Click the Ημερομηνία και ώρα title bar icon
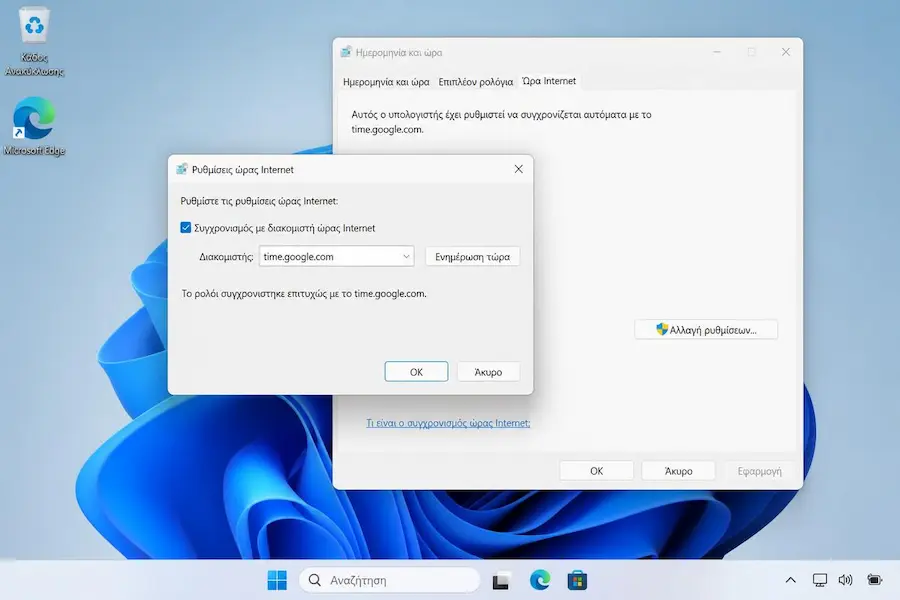The width and height of the screenshot is (900, 600). [346, 52]
